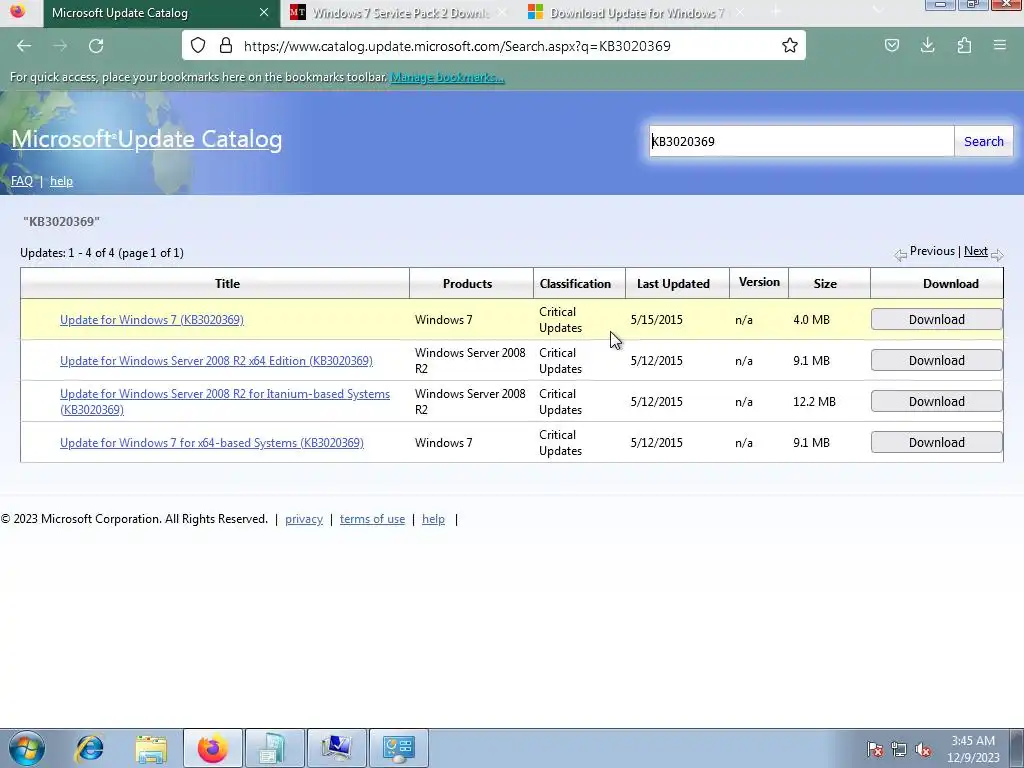This screenshot has width=1024, height=768.
Task: Open help link in the footer
Action: pyautogui.click(x=433, y=519)
